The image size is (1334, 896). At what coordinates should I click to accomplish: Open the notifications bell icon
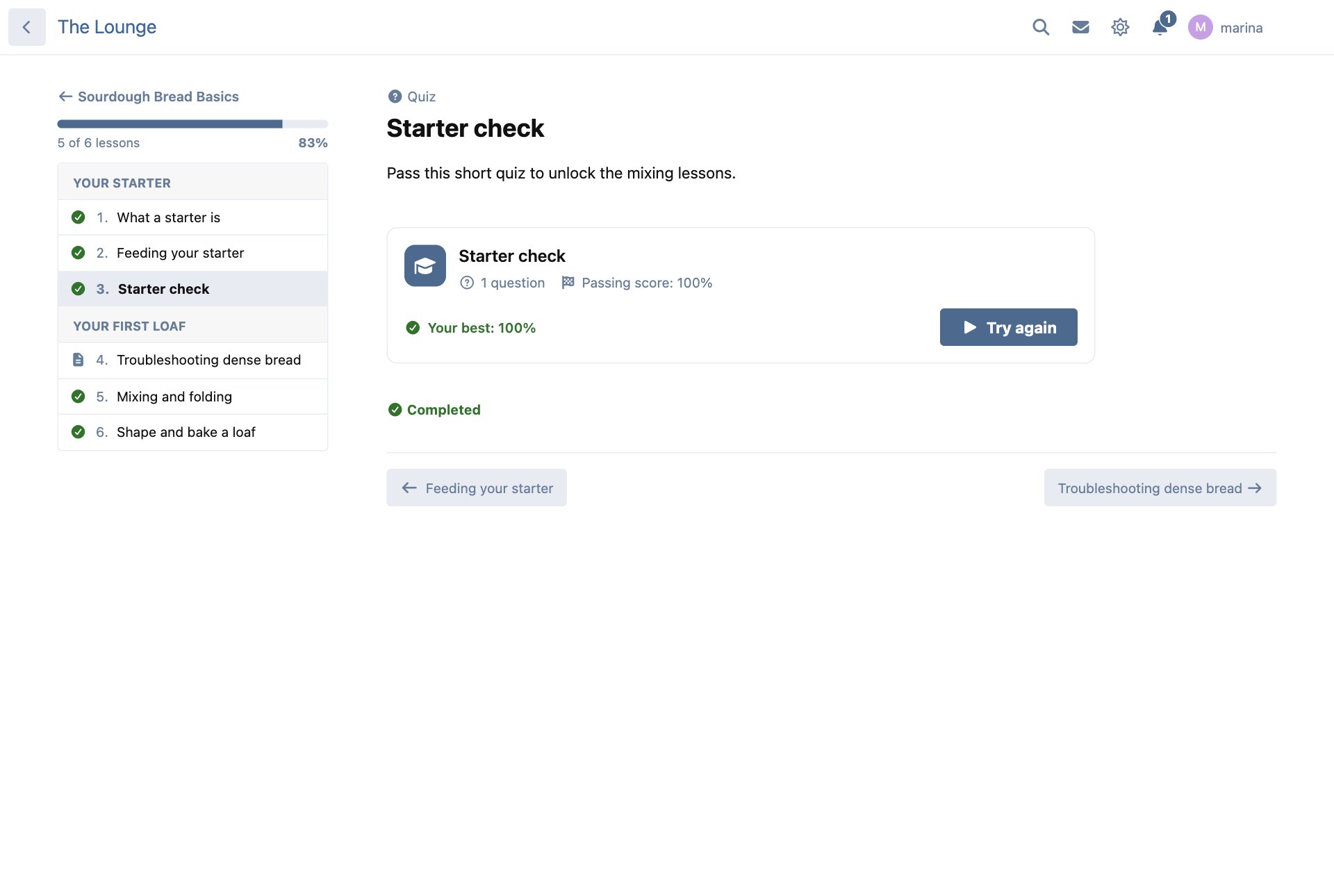[1160, 27]
